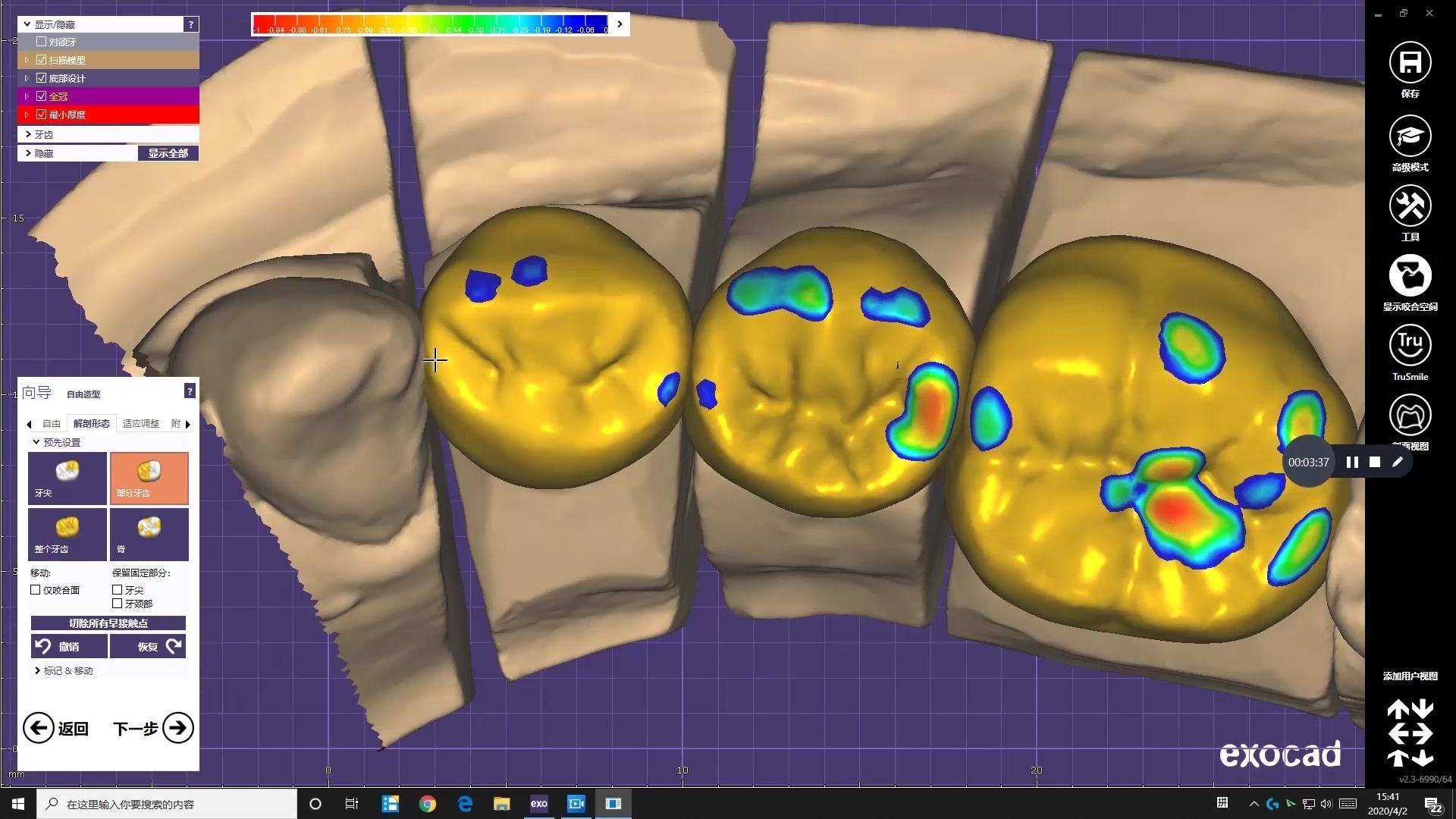This screenshot has height=819, width=1456.
Task: Open the Tools (工具) icon
Action: pos(1410,206)
